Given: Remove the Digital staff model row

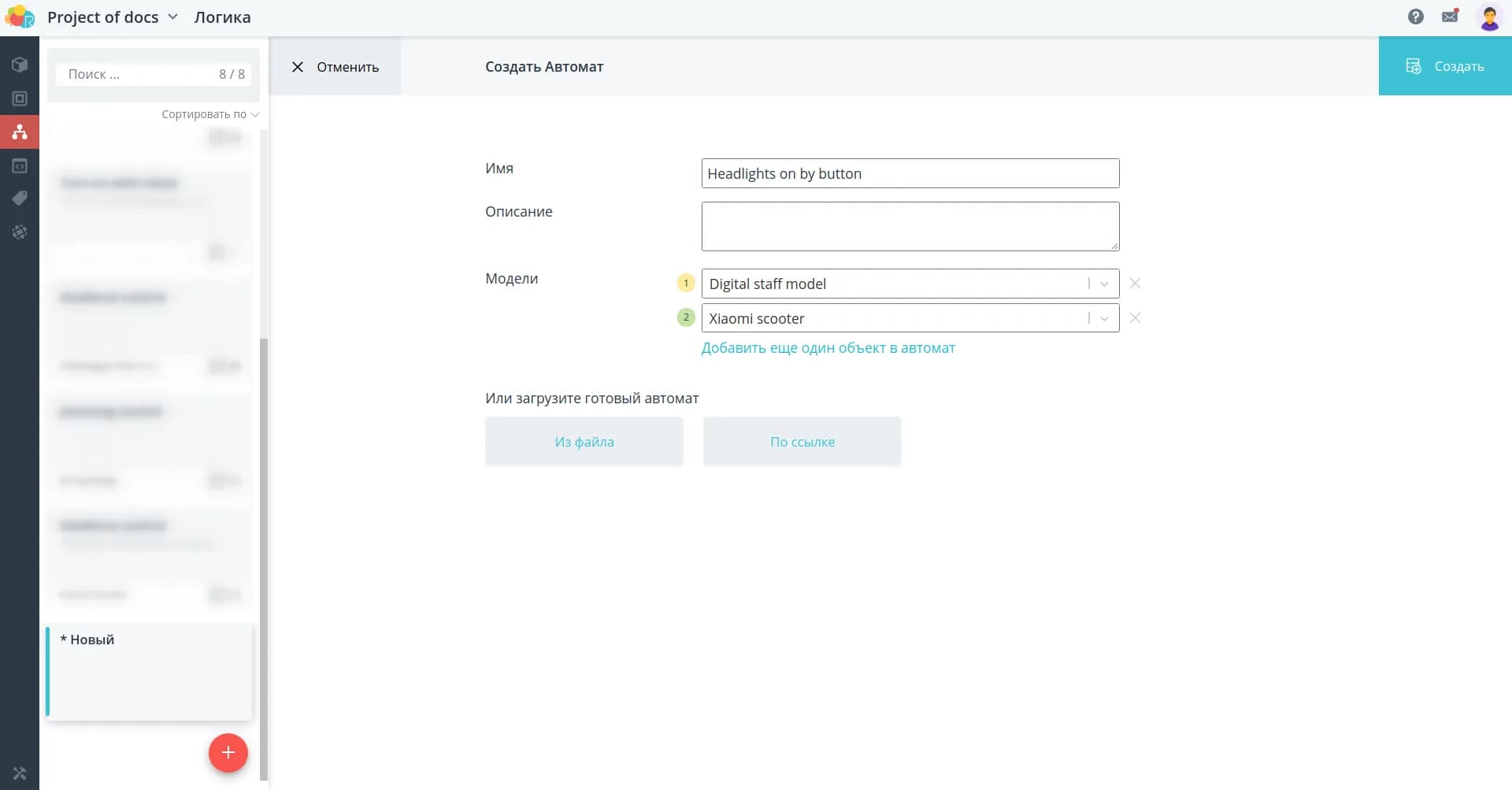Looking at the screenshot, I should pos(1135,284).
